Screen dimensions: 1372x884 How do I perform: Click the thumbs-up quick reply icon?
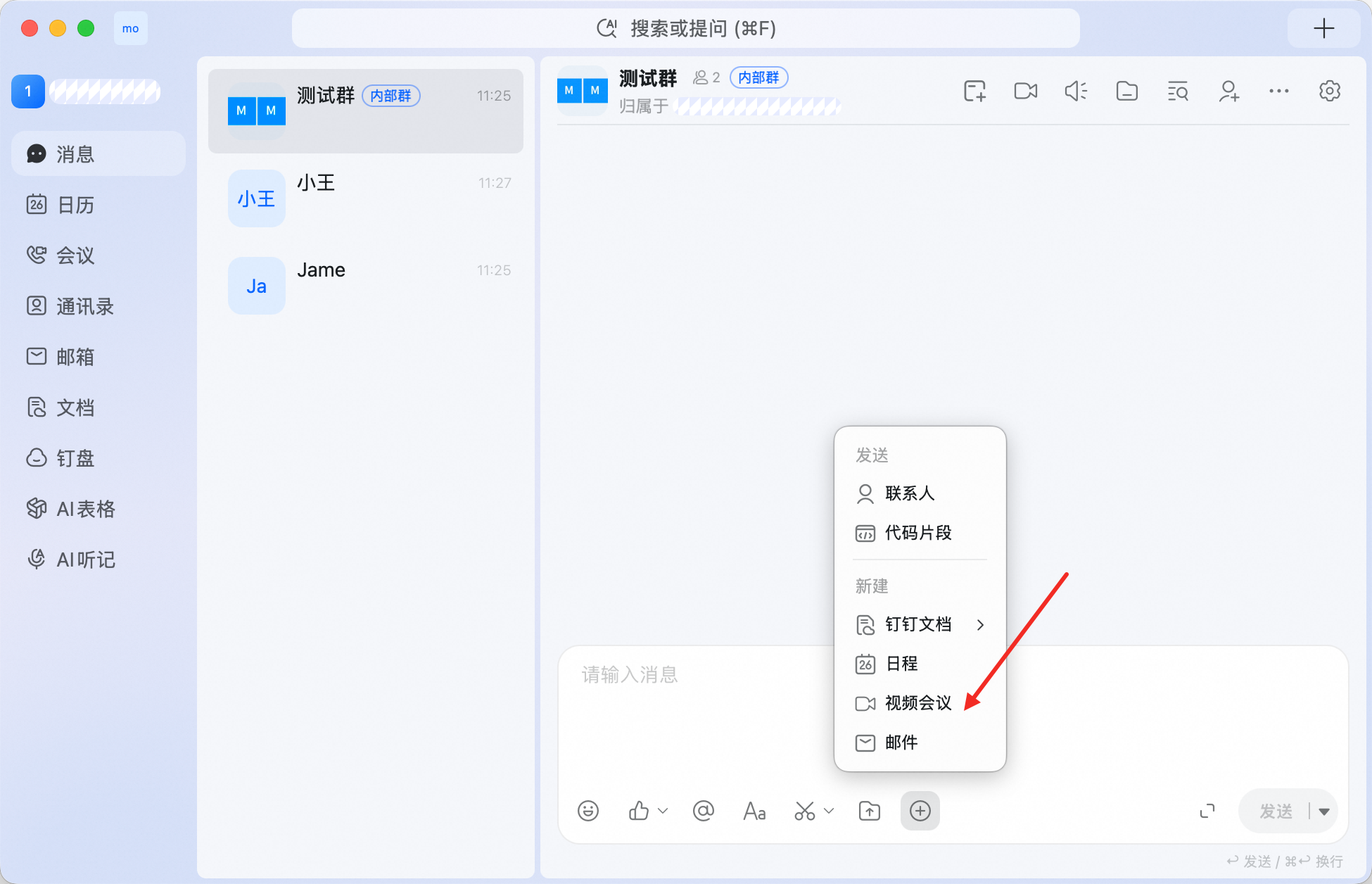[638, 811]
